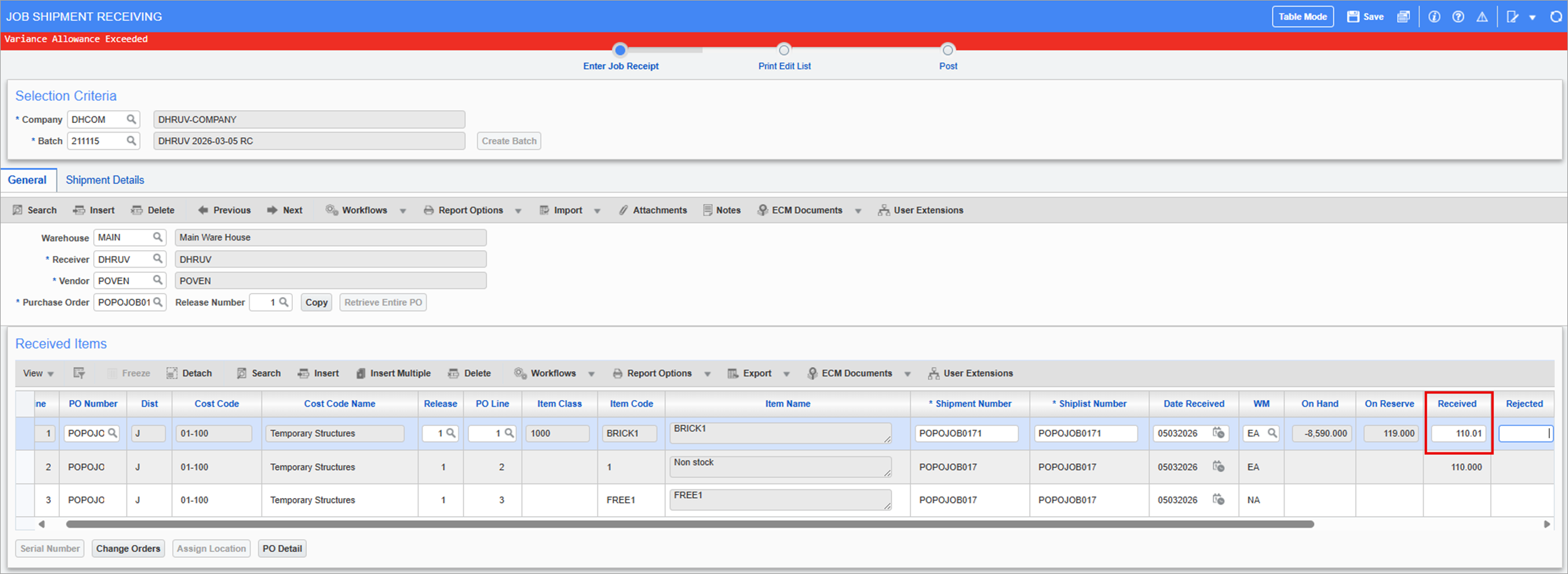Open calendar for Non stock row date

pyautogui.click(x=1219, y=466)
